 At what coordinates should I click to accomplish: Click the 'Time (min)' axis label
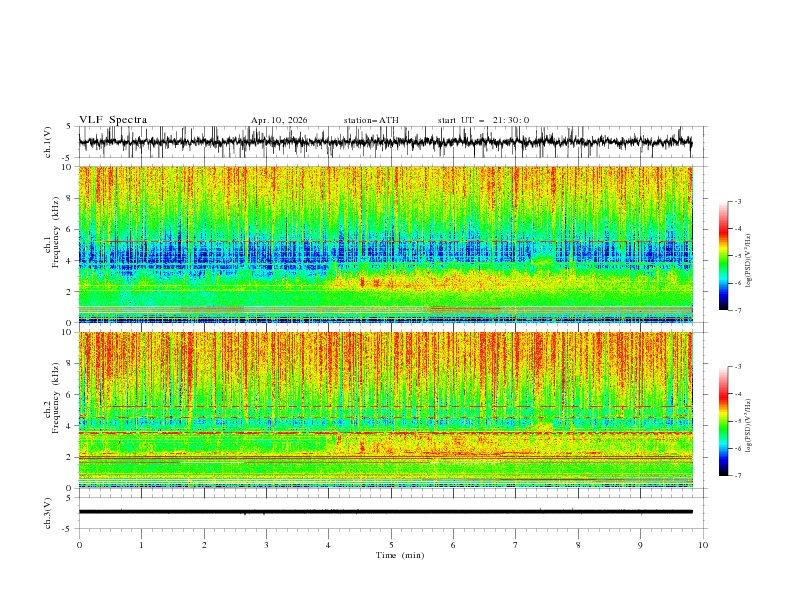[400, 555]
